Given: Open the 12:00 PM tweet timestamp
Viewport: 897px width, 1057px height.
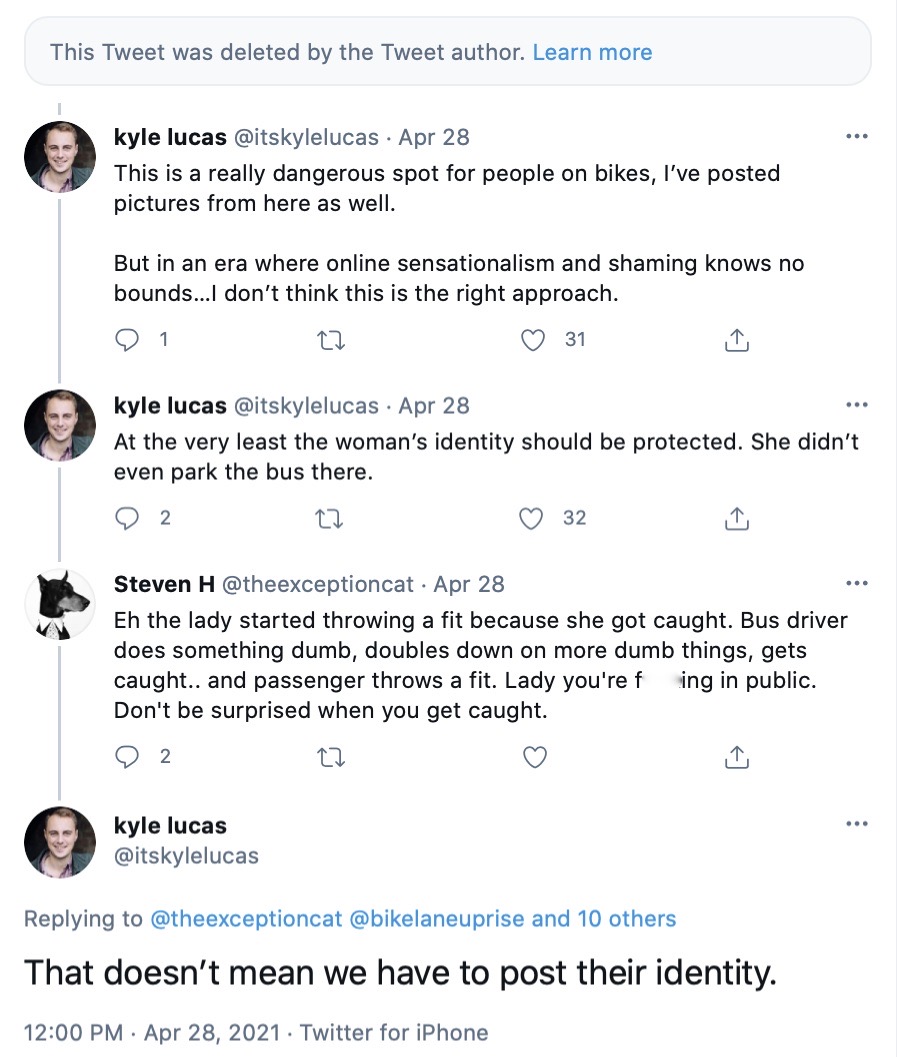Looking at the screenshot, I should pyautogui.click(x=72, y=1032).
